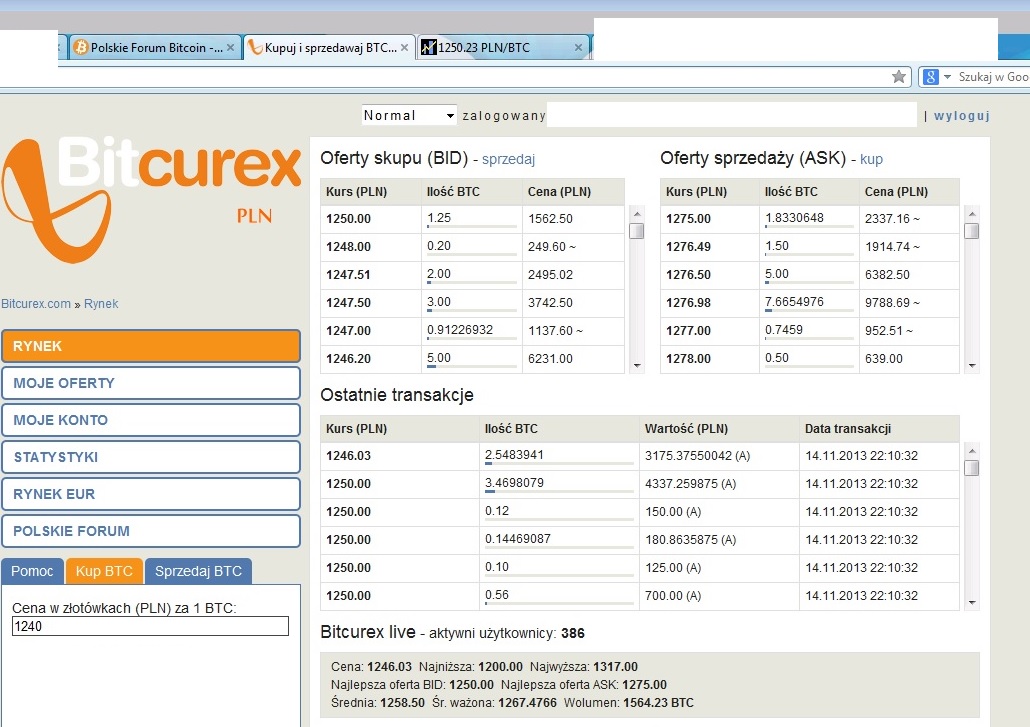The height and width of the screenshot is (727, 1030).
Task: Open POLSKIE FORUM menu item
Action: pos(151,531)
